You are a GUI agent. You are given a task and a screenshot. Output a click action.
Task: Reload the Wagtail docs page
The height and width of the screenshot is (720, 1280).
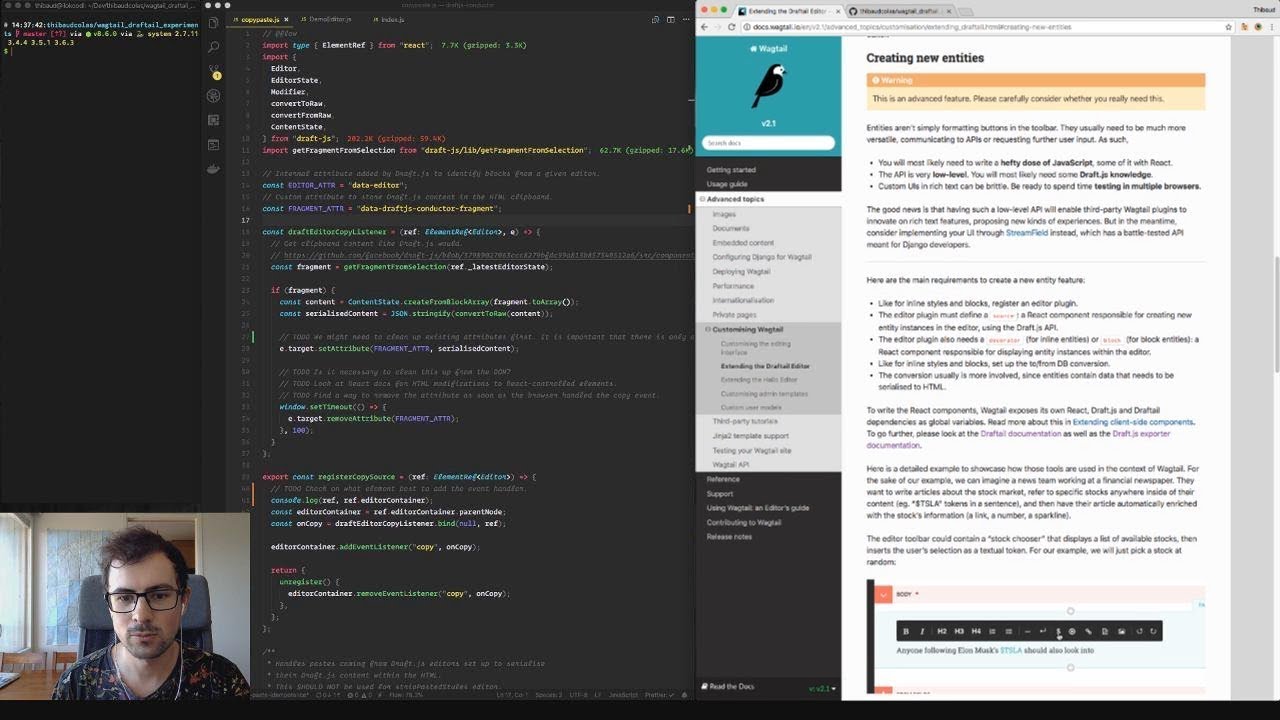(x=733, y=27)
